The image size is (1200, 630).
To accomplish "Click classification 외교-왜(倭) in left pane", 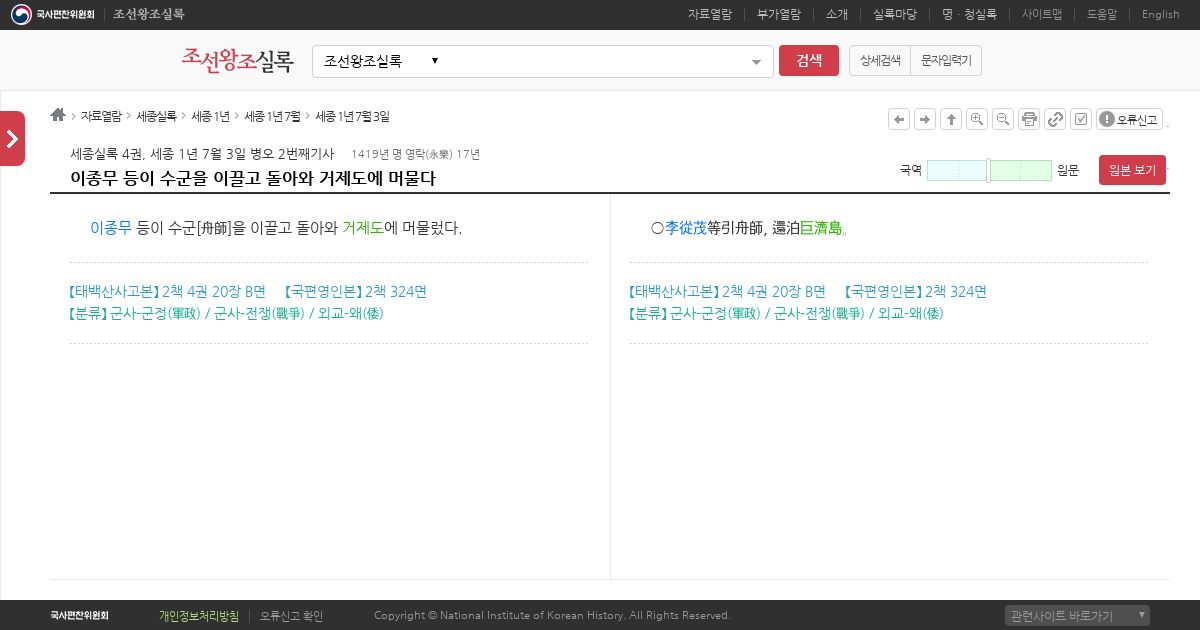I will [x=351, y=313].
